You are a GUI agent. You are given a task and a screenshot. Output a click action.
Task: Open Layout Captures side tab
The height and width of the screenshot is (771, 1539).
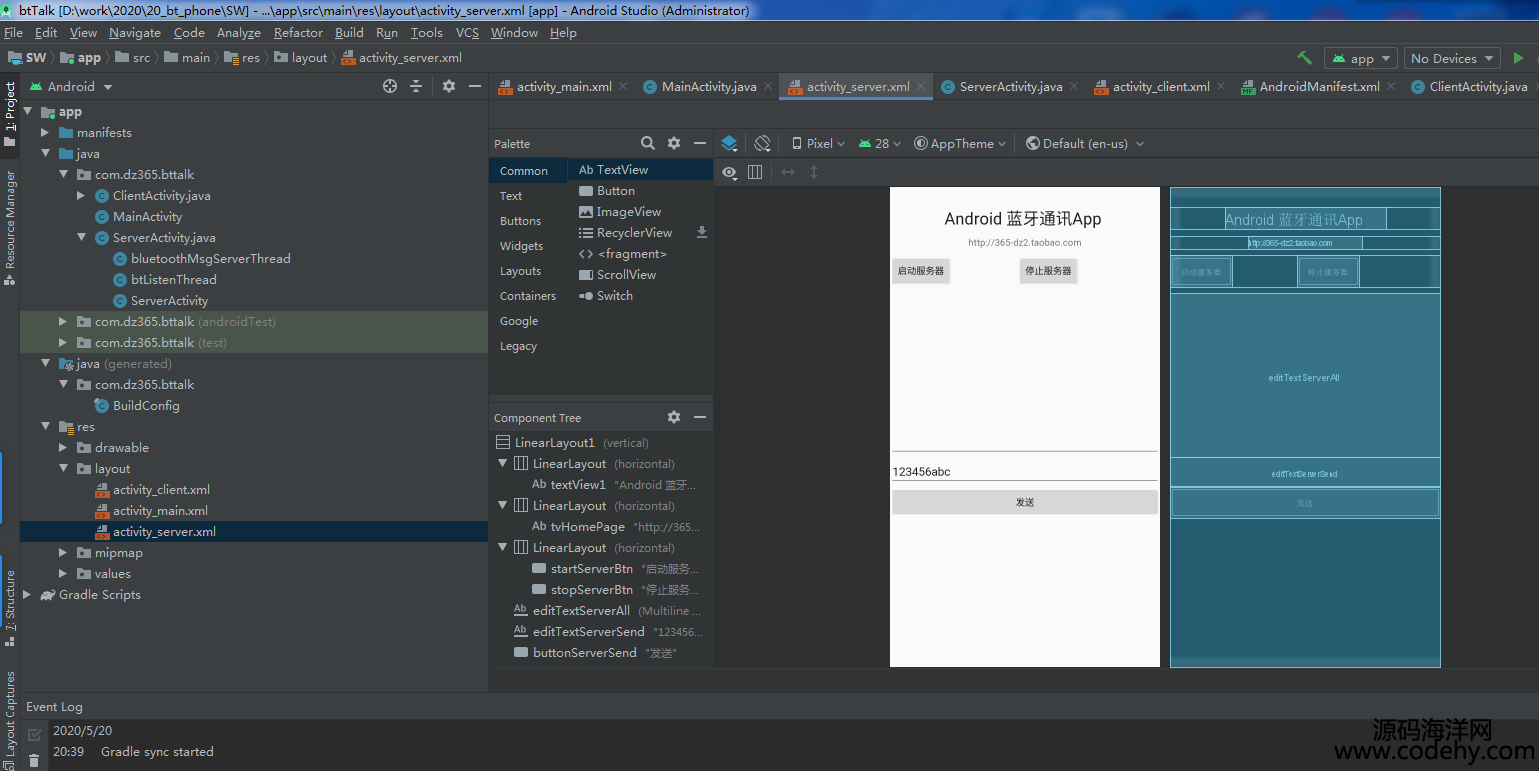(x=10, y=720)
